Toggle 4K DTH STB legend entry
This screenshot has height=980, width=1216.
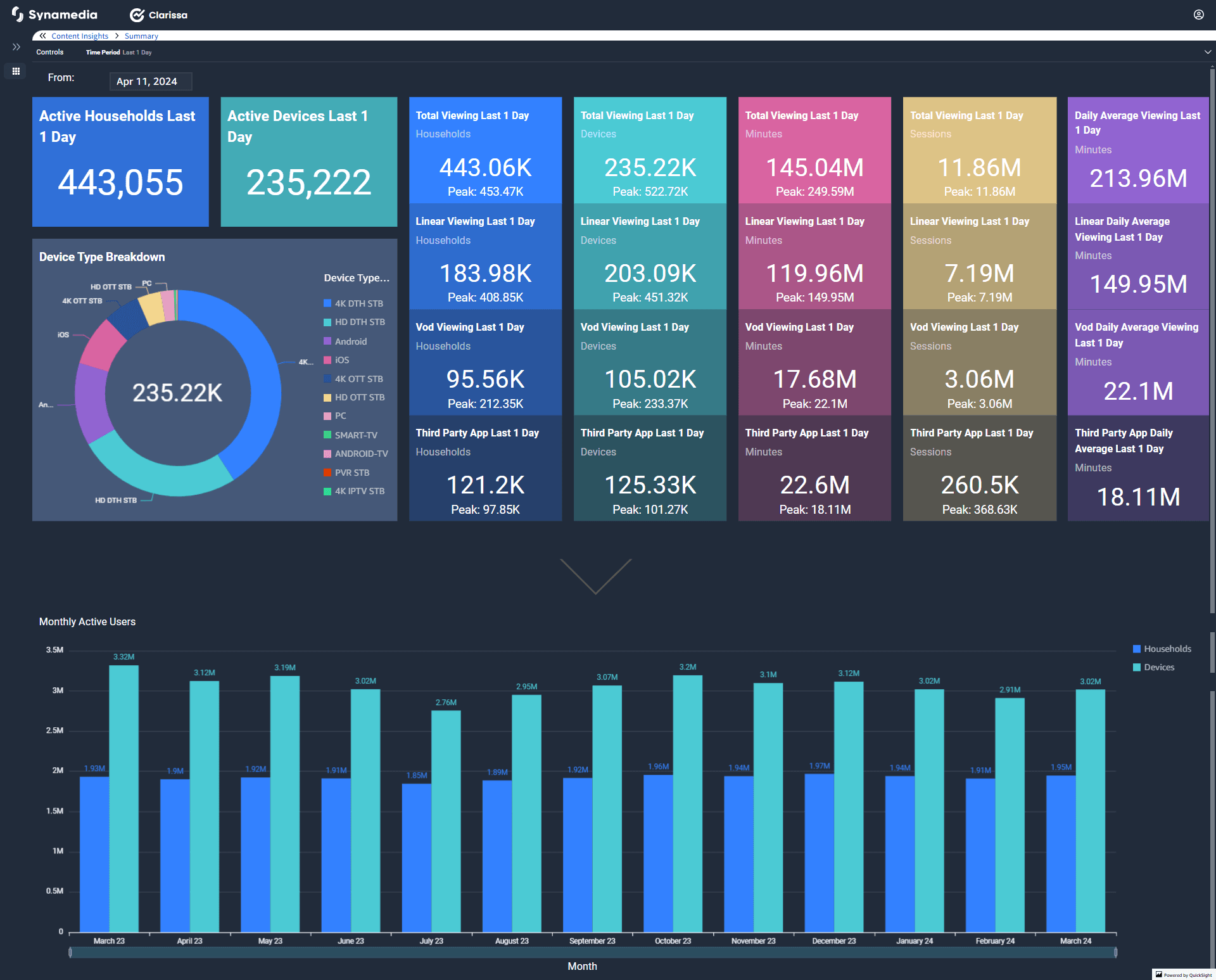[x=353, y=303]
